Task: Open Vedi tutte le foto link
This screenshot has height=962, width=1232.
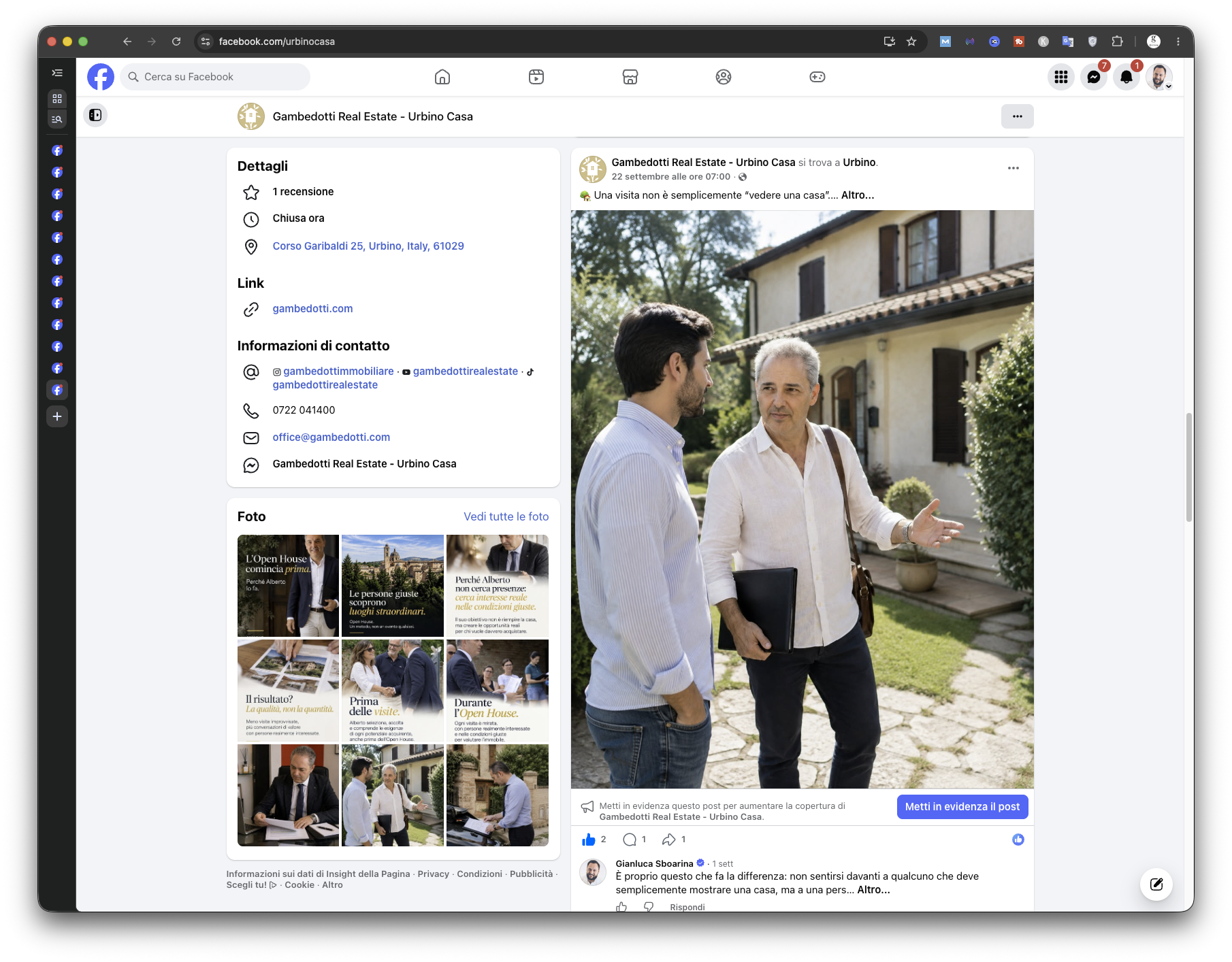Action: pos(506,516)
